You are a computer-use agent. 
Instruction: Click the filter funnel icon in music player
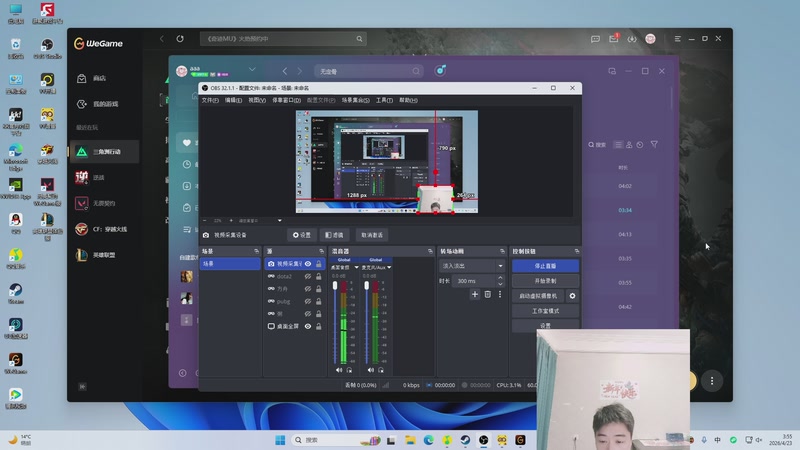pyautogui.click(x=654, y=145)
